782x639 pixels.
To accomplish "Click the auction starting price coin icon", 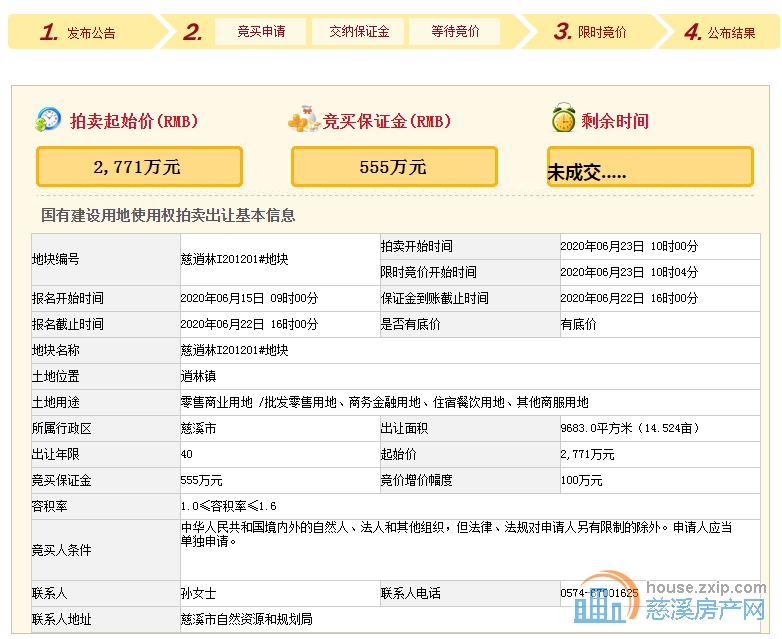I will click(47, 120).
